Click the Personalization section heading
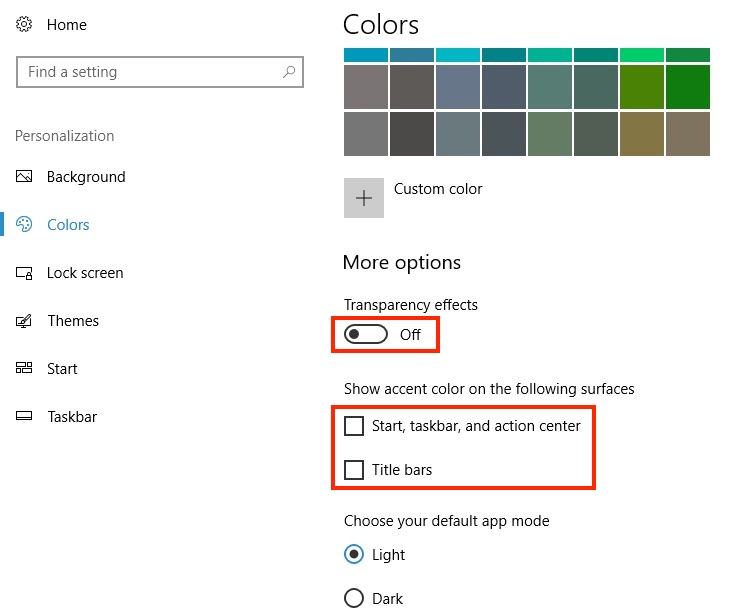Viewport: 730px width, 616px height. click(64, 136)
